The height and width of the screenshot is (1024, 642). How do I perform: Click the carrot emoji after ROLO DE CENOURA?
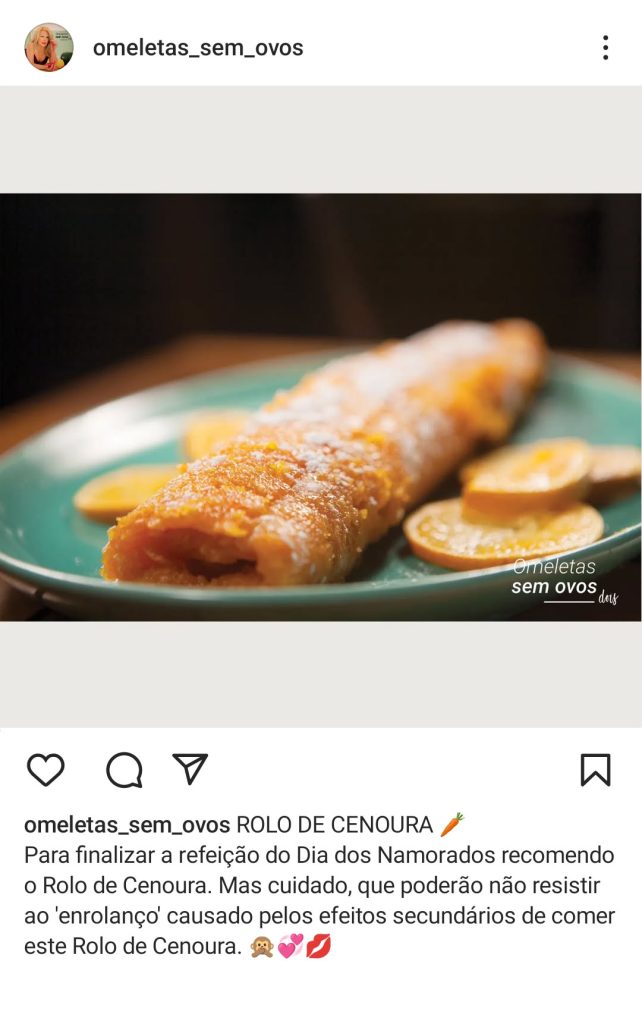point(452,824)
